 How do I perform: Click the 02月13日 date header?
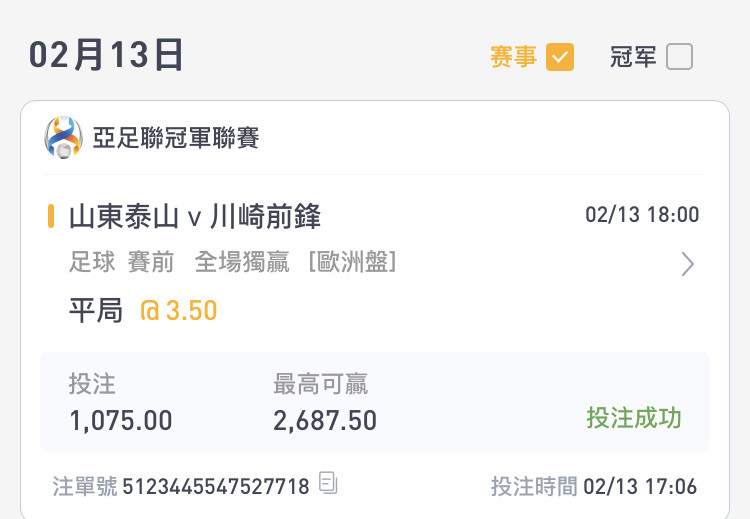point(106,55)
